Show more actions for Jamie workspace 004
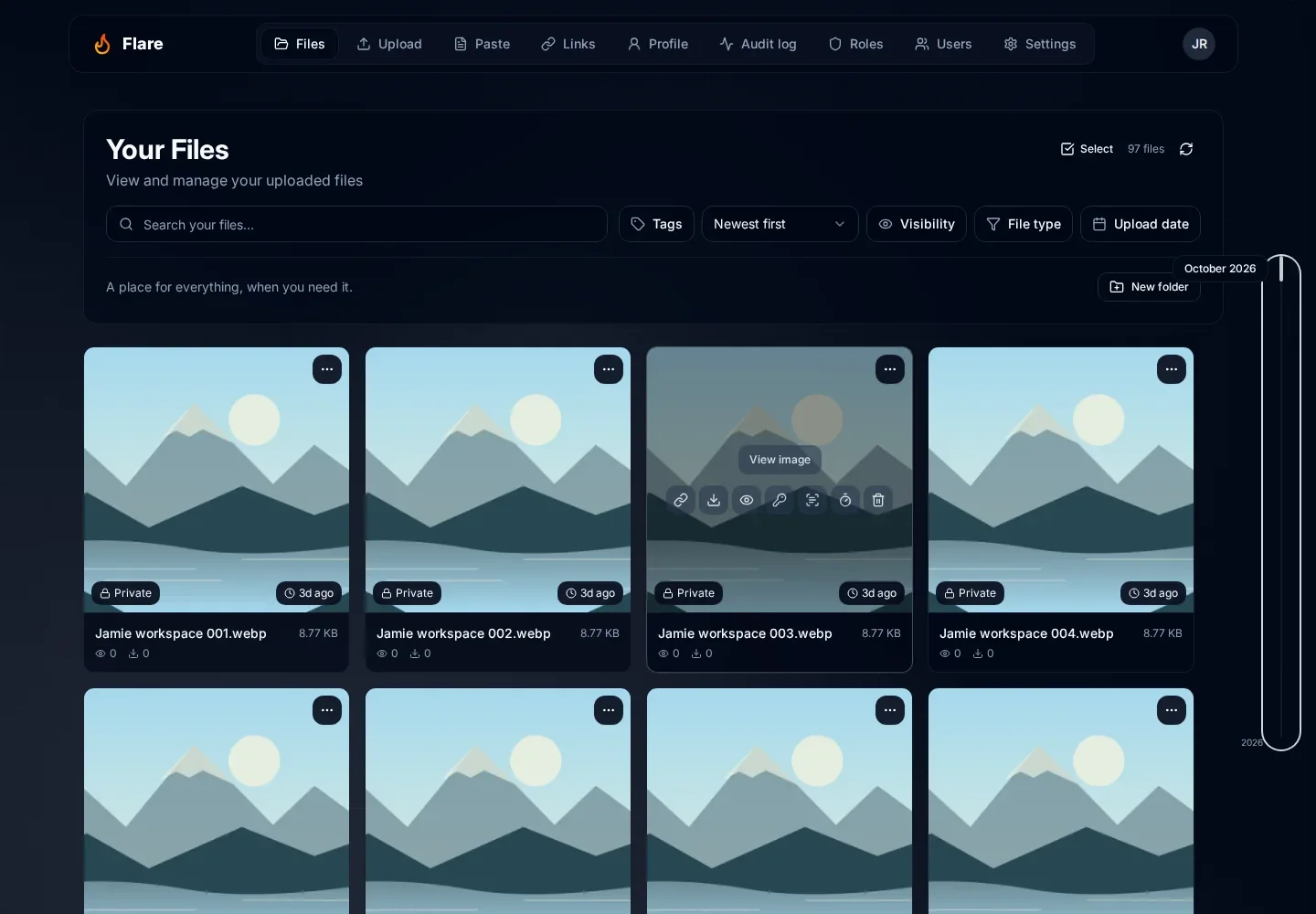This screenshot has width=1316, height=914. point(1172,369)
